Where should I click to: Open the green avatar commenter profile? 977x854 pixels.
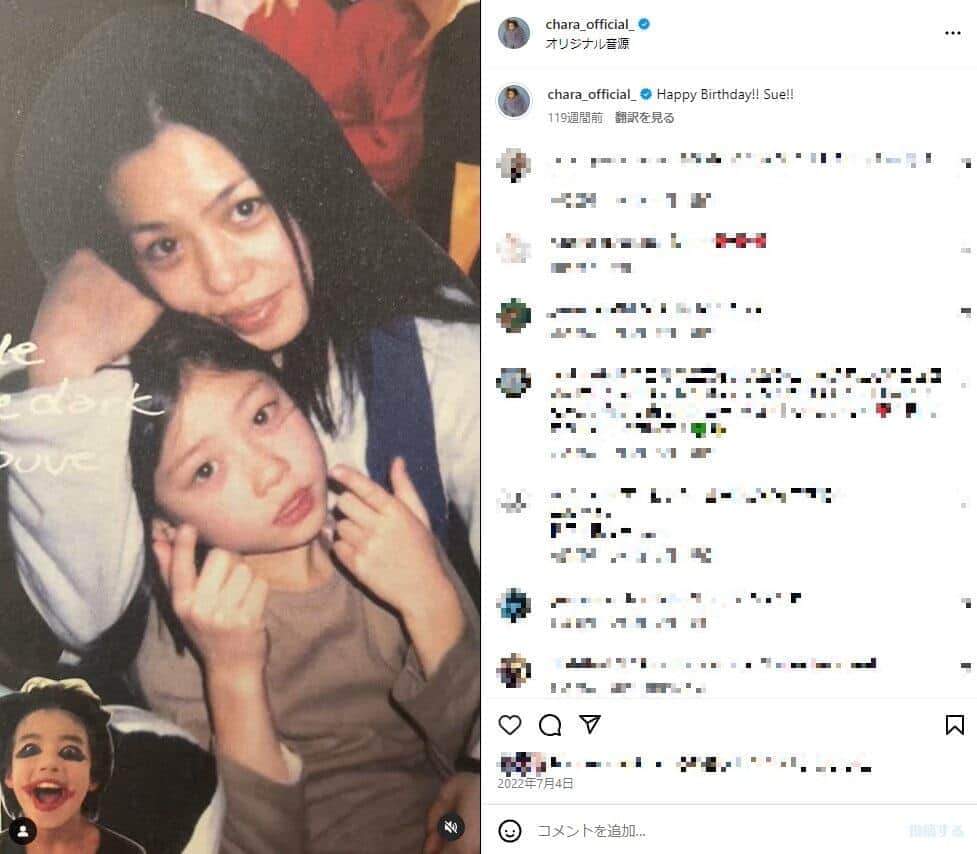(x=513, y=316)
